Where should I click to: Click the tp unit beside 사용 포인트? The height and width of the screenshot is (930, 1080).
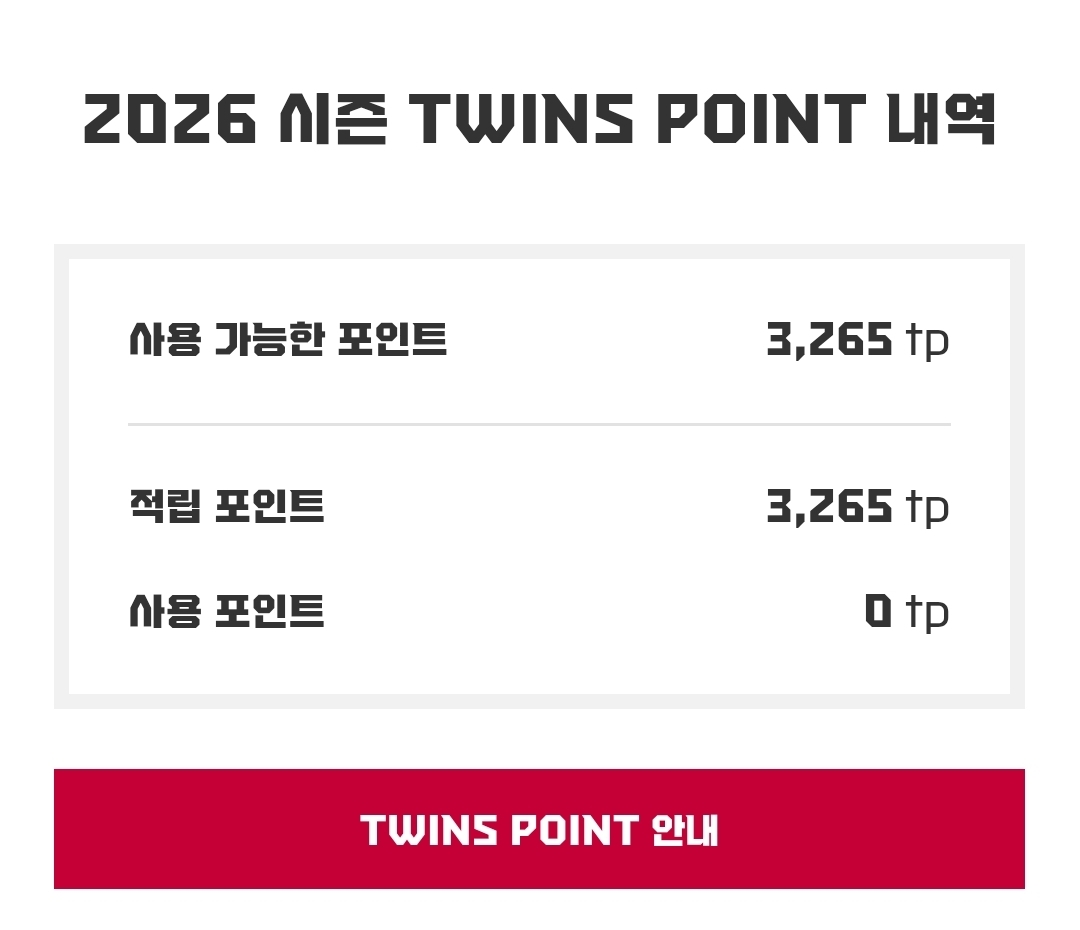tap(927, 613)
